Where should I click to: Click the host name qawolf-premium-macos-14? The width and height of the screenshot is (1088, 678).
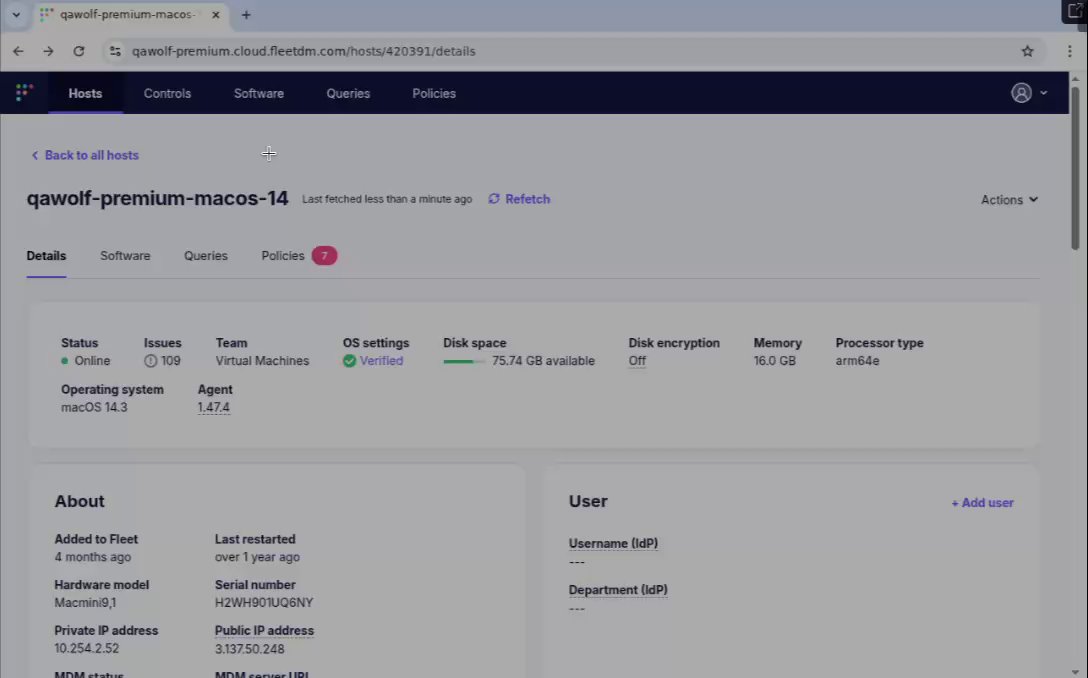click(158, 198)
